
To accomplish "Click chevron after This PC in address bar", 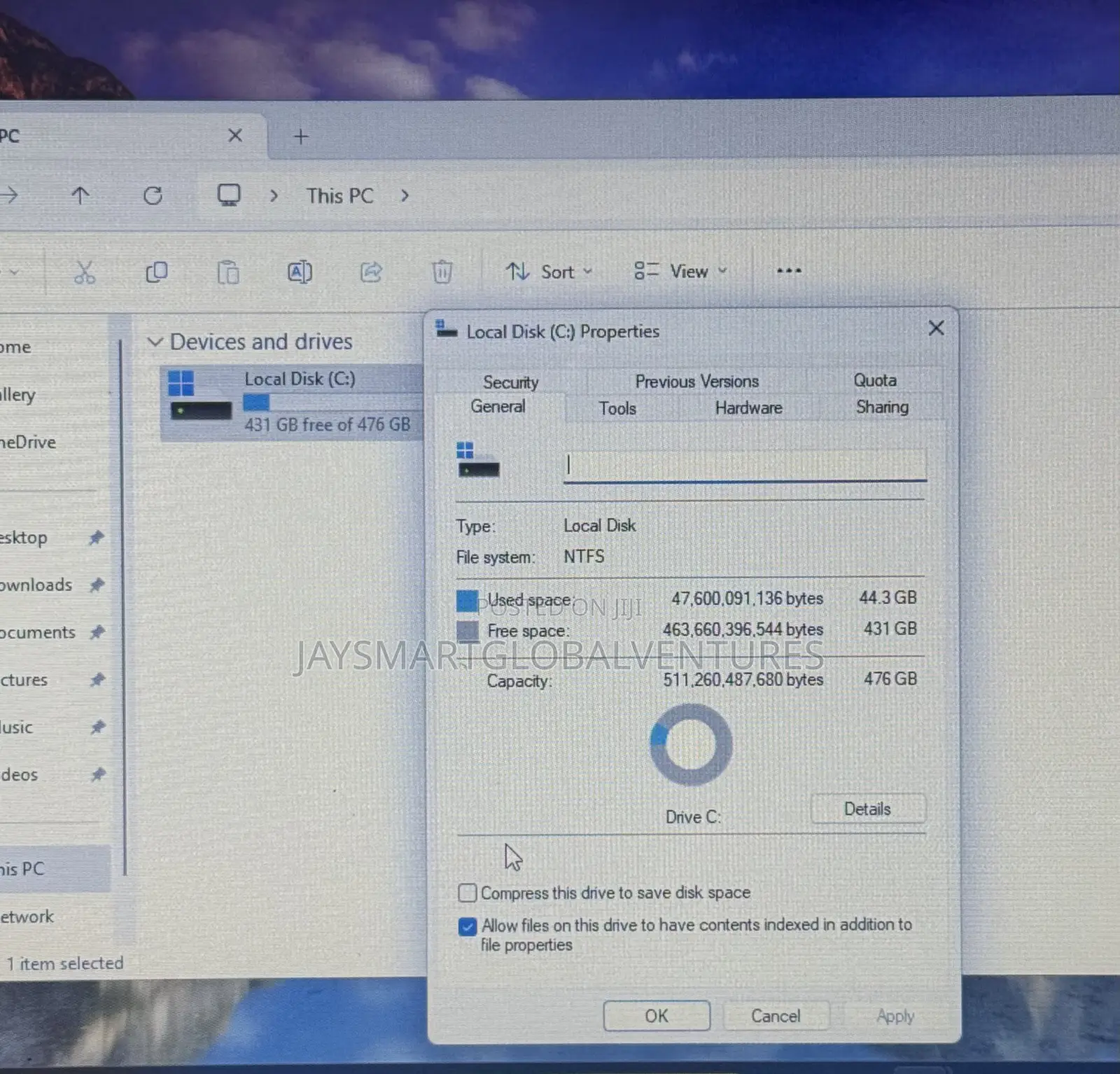I will coord(405,195).
